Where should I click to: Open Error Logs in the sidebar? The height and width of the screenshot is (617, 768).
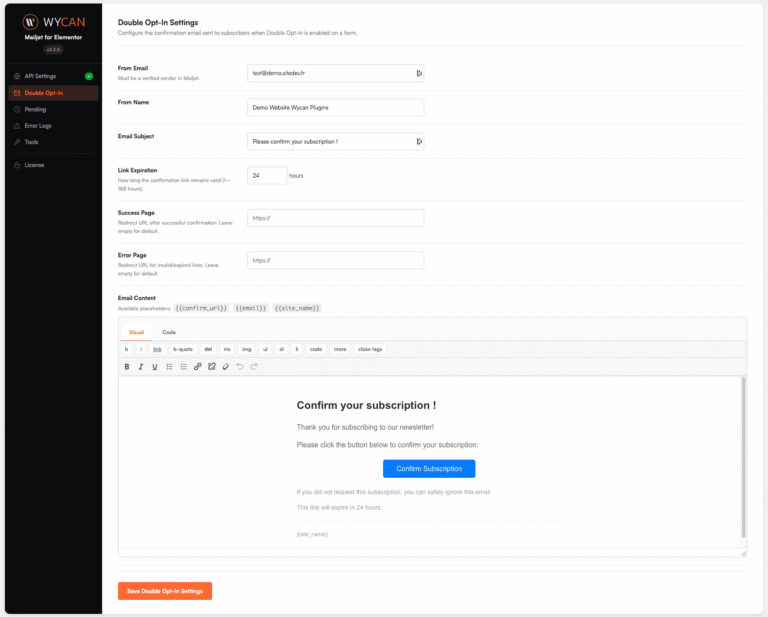point(53,125)
